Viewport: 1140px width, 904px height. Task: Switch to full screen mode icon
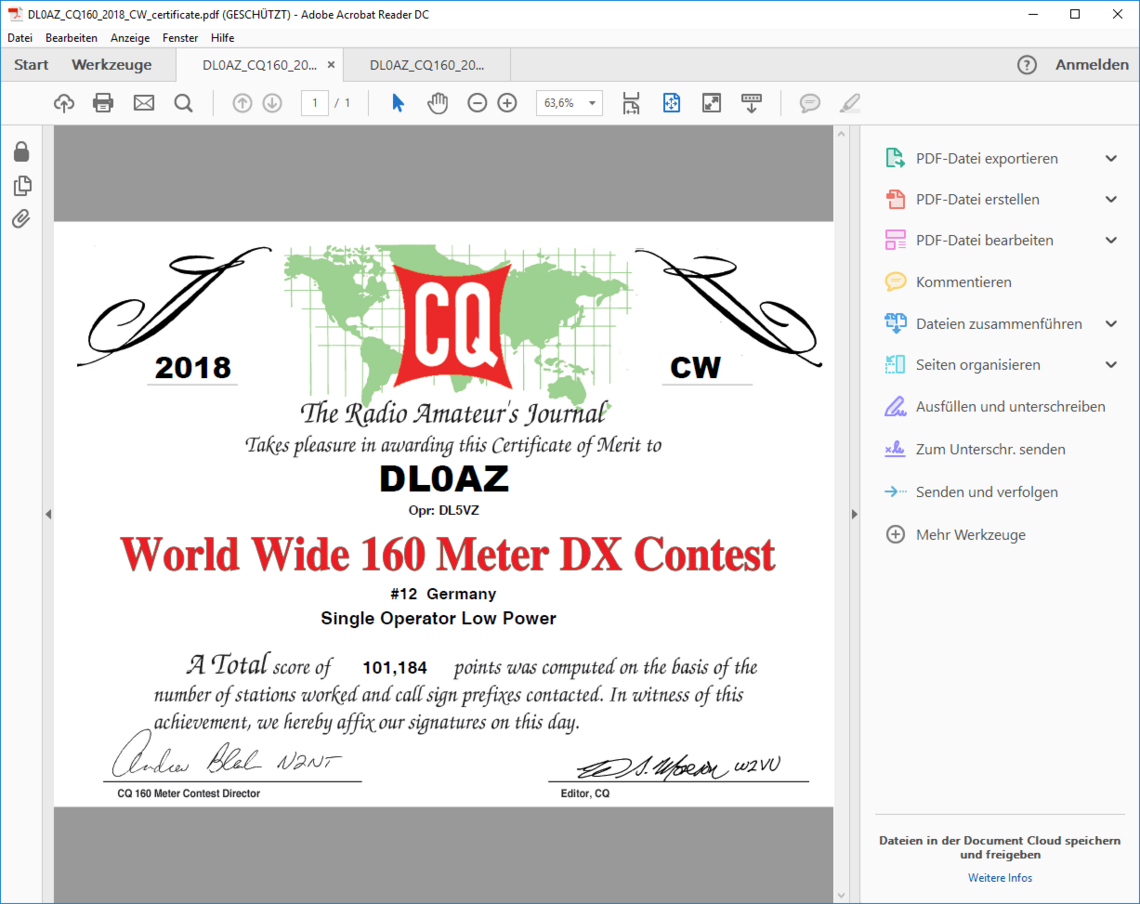(712, 103)
